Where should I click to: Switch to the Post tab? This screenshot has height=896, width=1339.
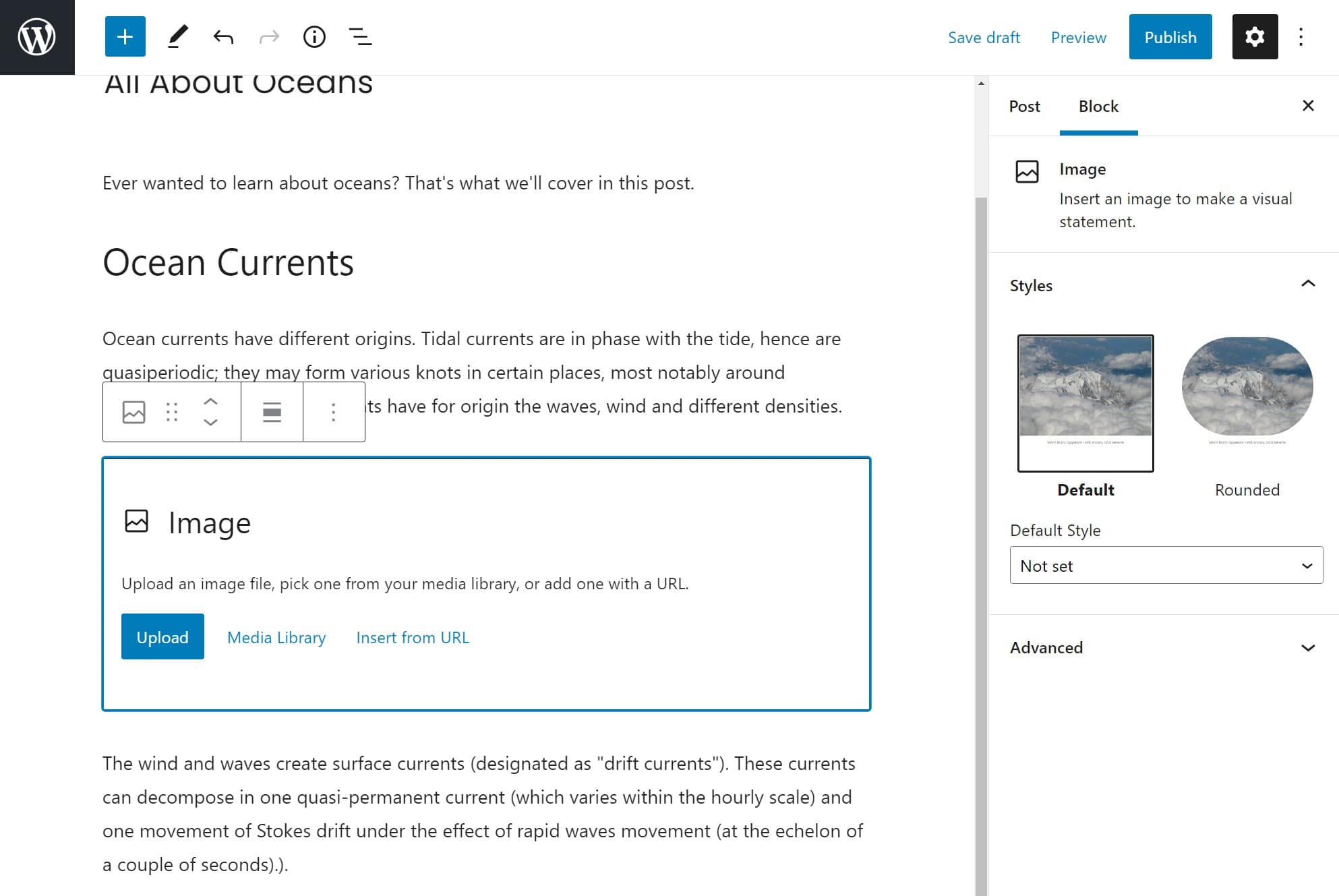pos(1024,107)
